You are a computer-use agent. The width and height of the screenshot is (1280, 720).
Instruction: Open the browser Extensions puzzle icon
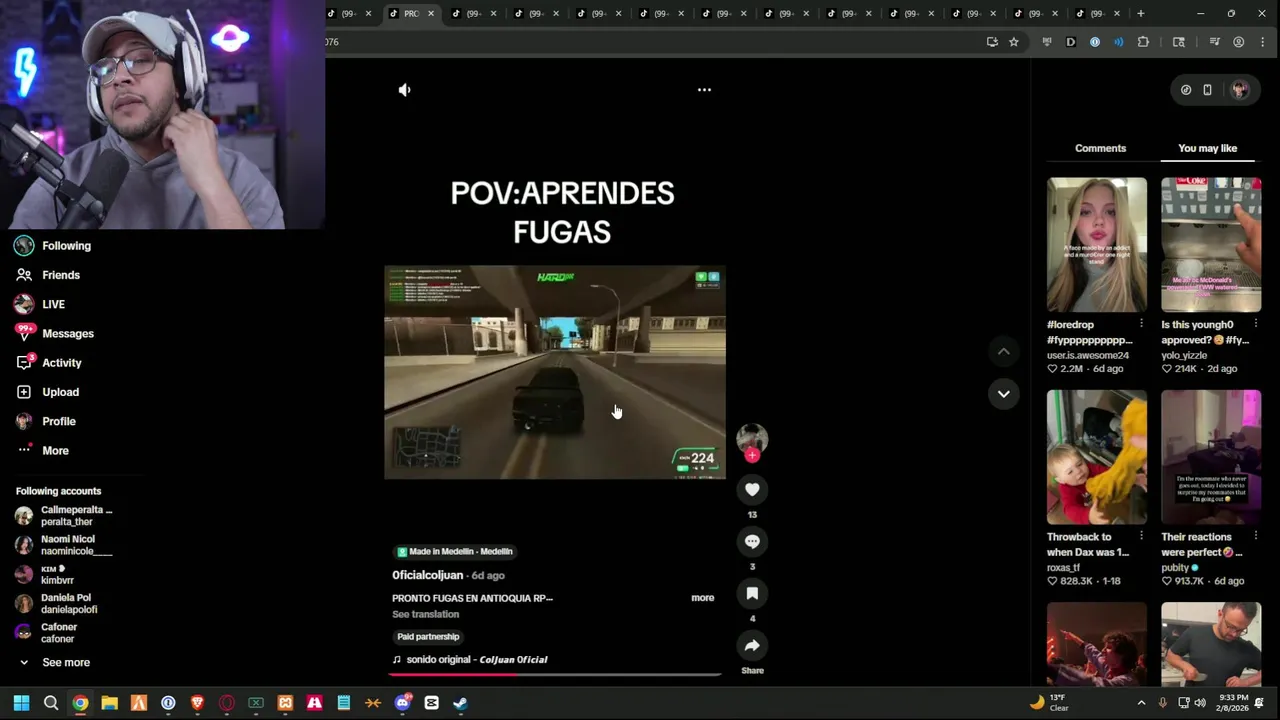click(x=1143, y=42)
